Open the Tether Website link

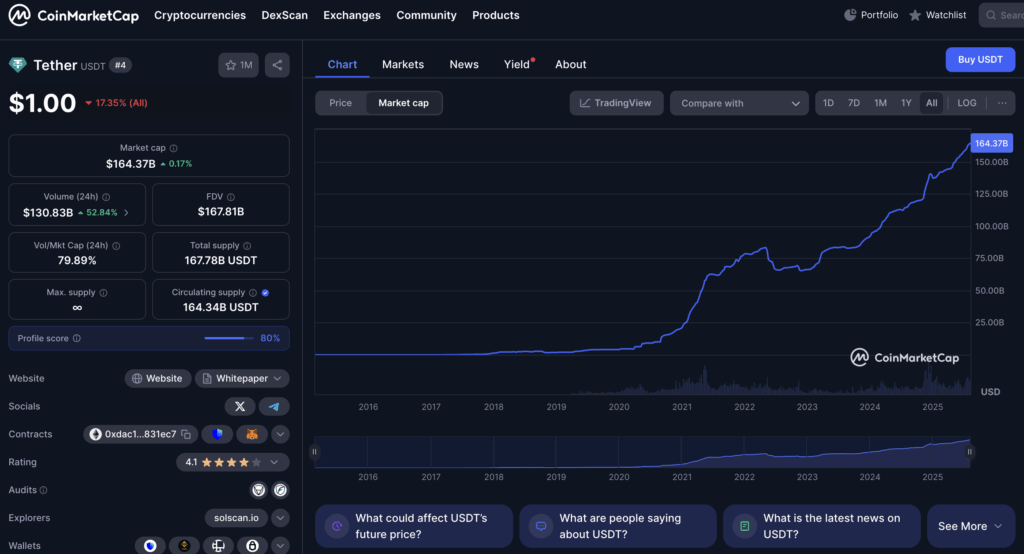point(158,378)
